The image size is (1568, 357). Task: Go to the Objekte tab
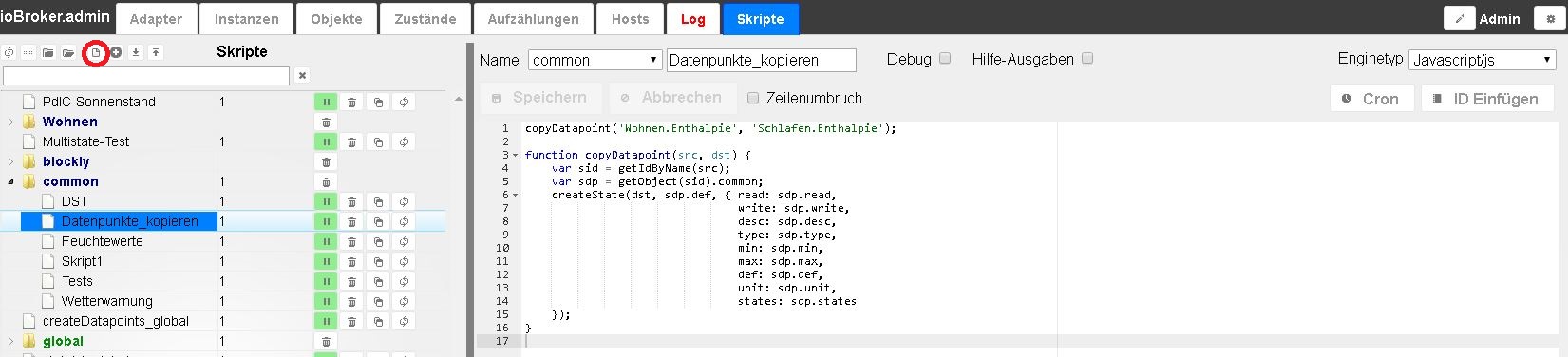[x=336, y=19]
